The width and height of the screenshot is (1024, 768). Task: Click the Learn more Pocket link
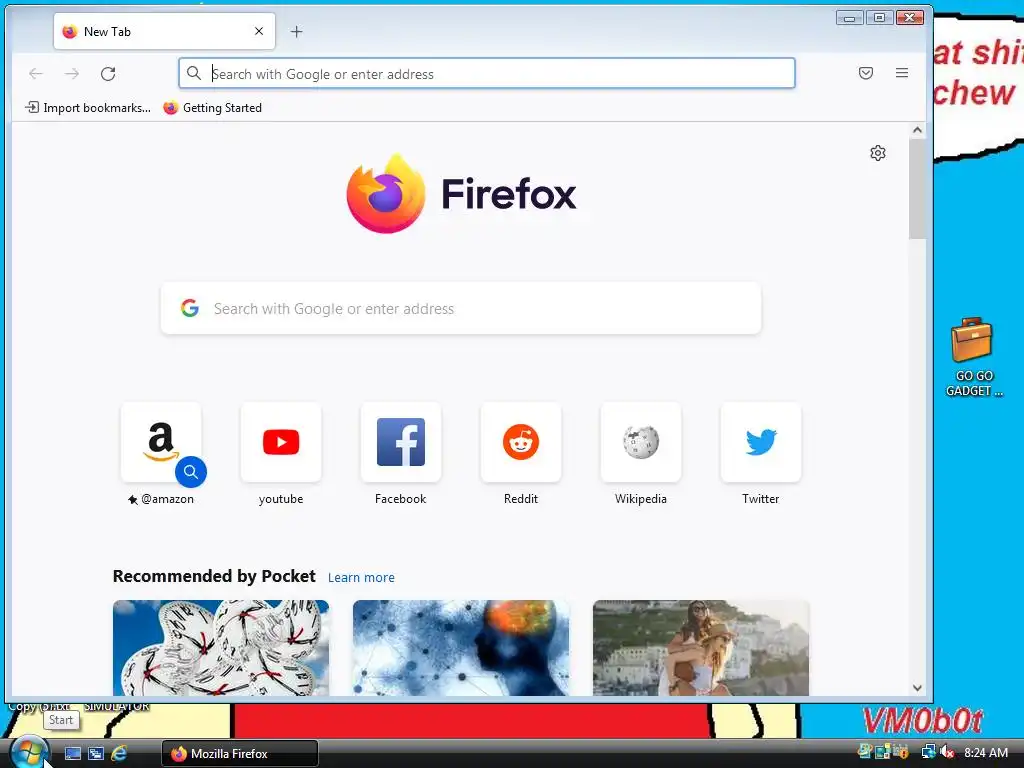(x=361, y=577)
